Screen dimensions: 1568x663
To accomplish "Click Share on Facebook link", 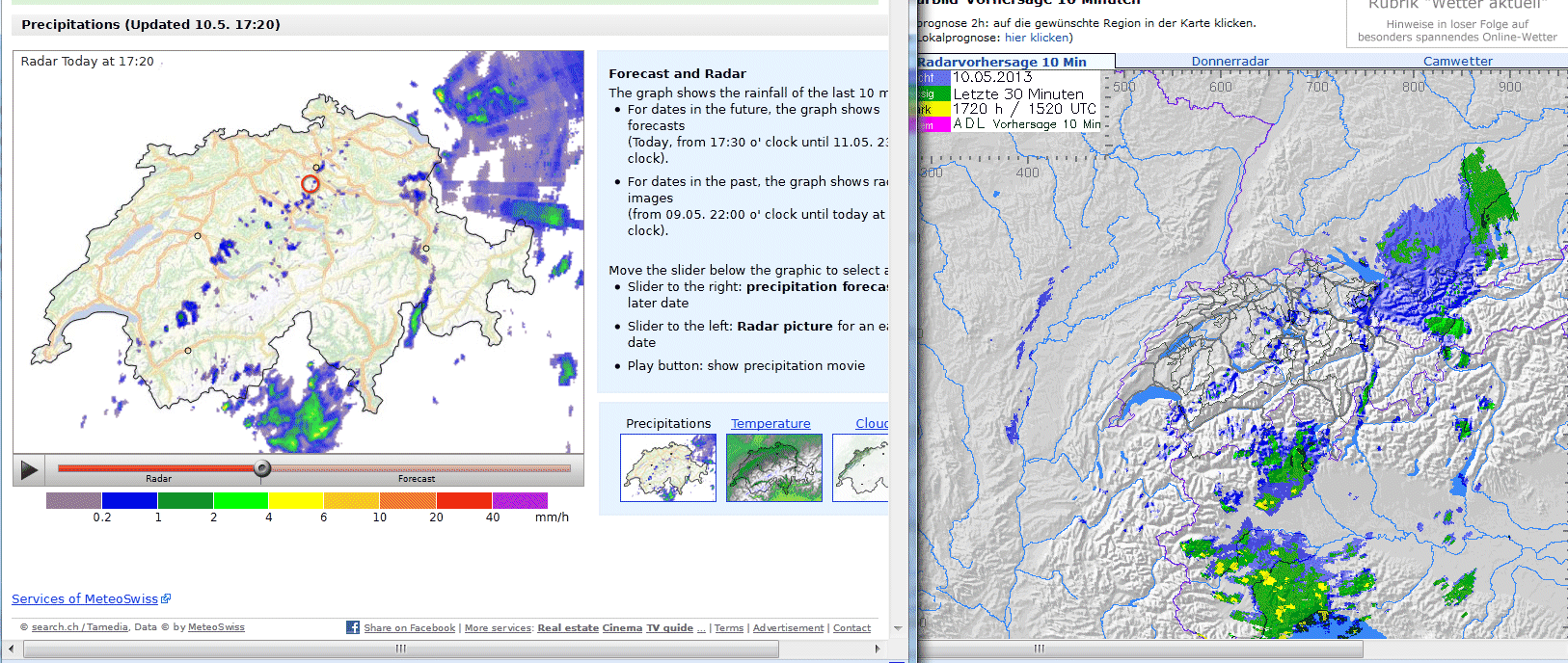I will pyautogui.click(x=409, y=628).
